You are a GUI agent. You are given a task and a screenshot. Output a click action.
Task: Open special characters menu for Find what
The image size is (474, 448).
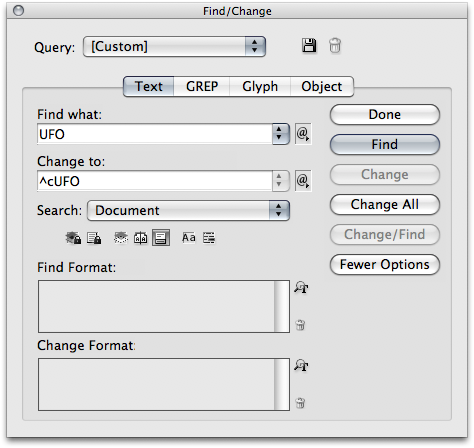(x=303, y=134)
